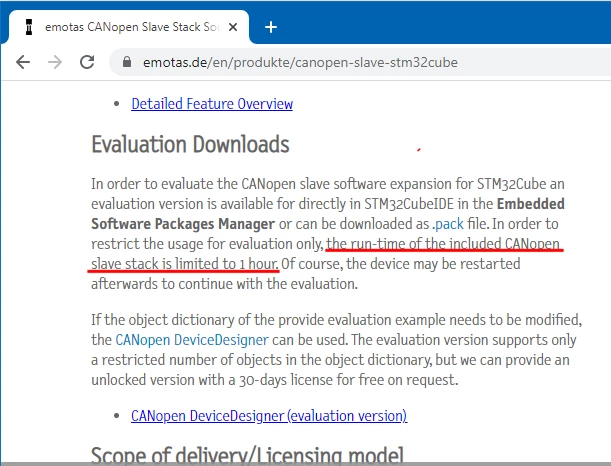This screenshot has width=611, height=466.
Task: Click the bold Embedded Software Packages Manager text
Action: point(327,214)
